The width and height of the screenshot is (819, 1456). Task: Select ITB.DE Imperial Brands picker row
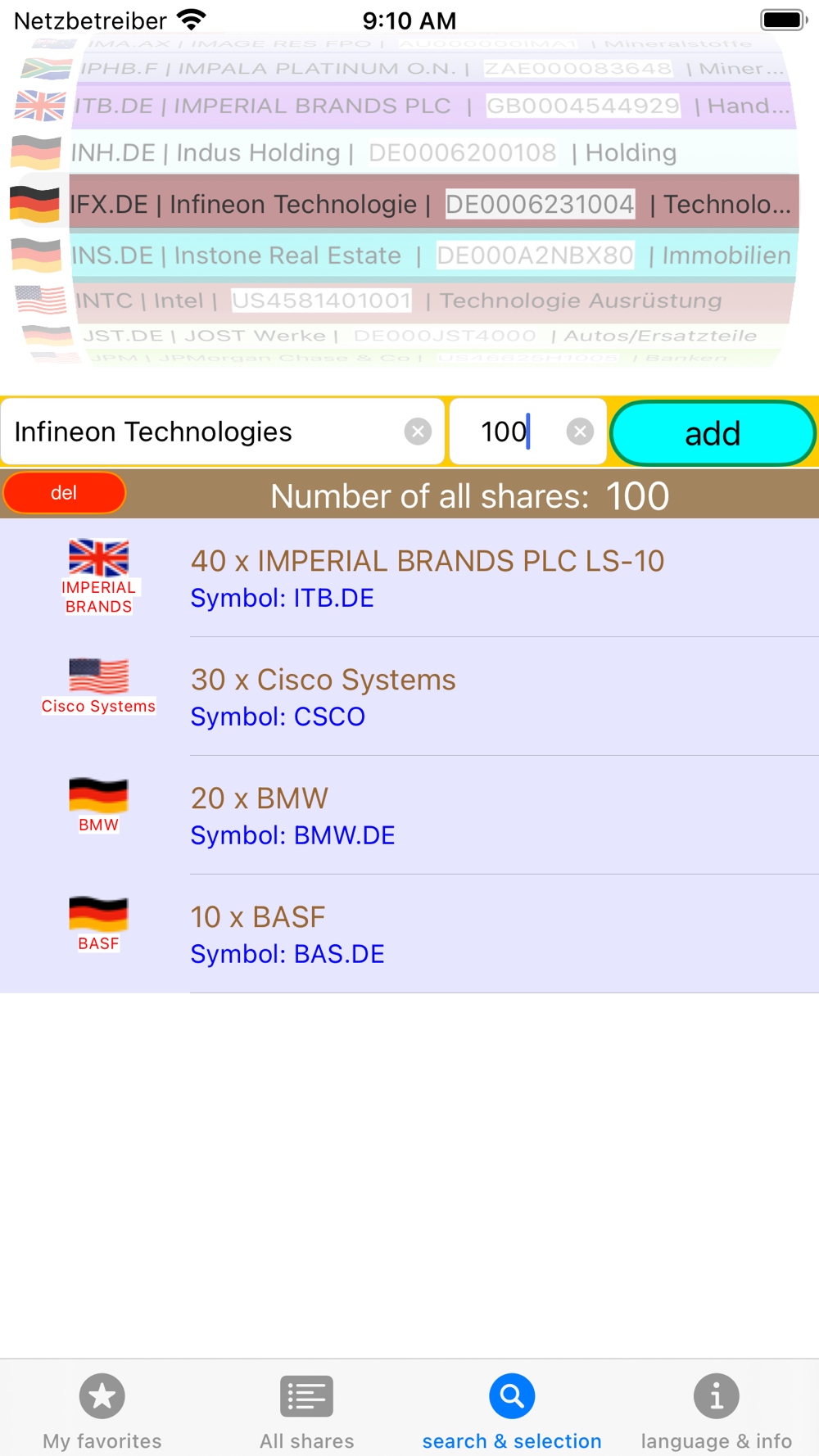[x=405, y=106]
